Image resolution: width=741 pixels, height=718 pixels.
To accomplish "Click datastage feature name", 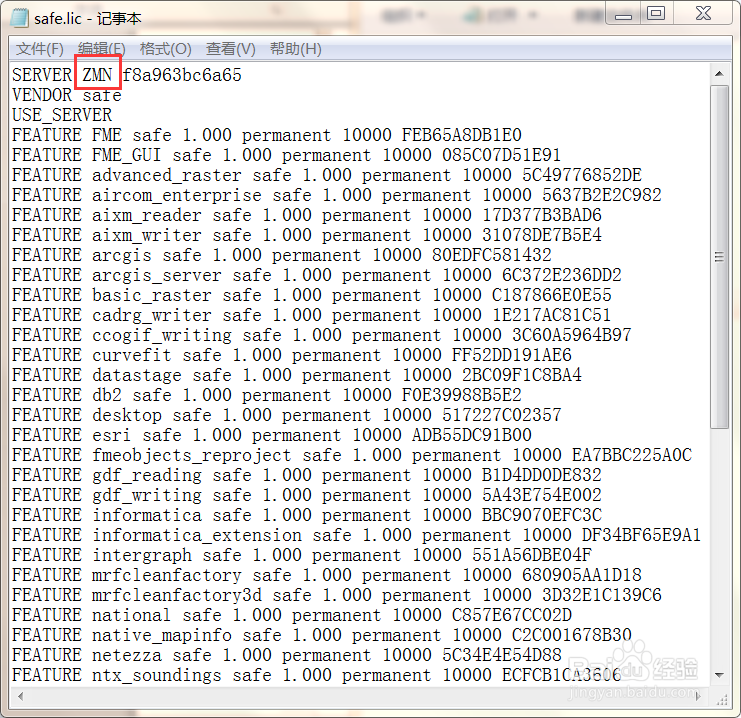I will tap(137, 375).
